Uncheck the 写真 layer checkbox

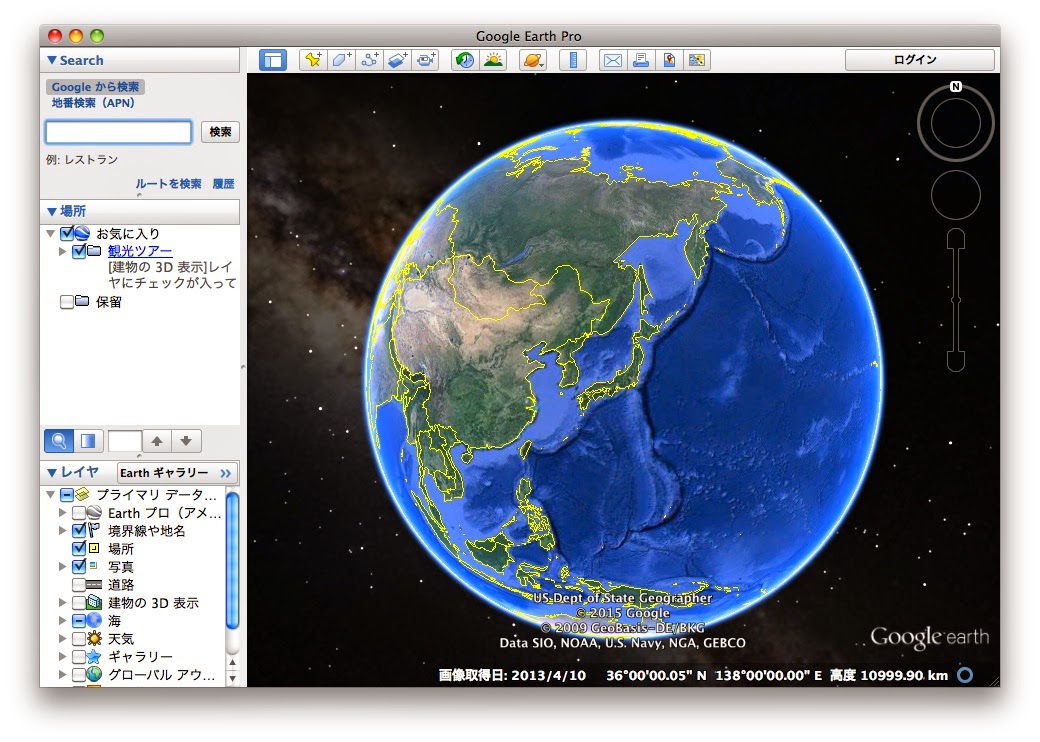coord(78,566)
